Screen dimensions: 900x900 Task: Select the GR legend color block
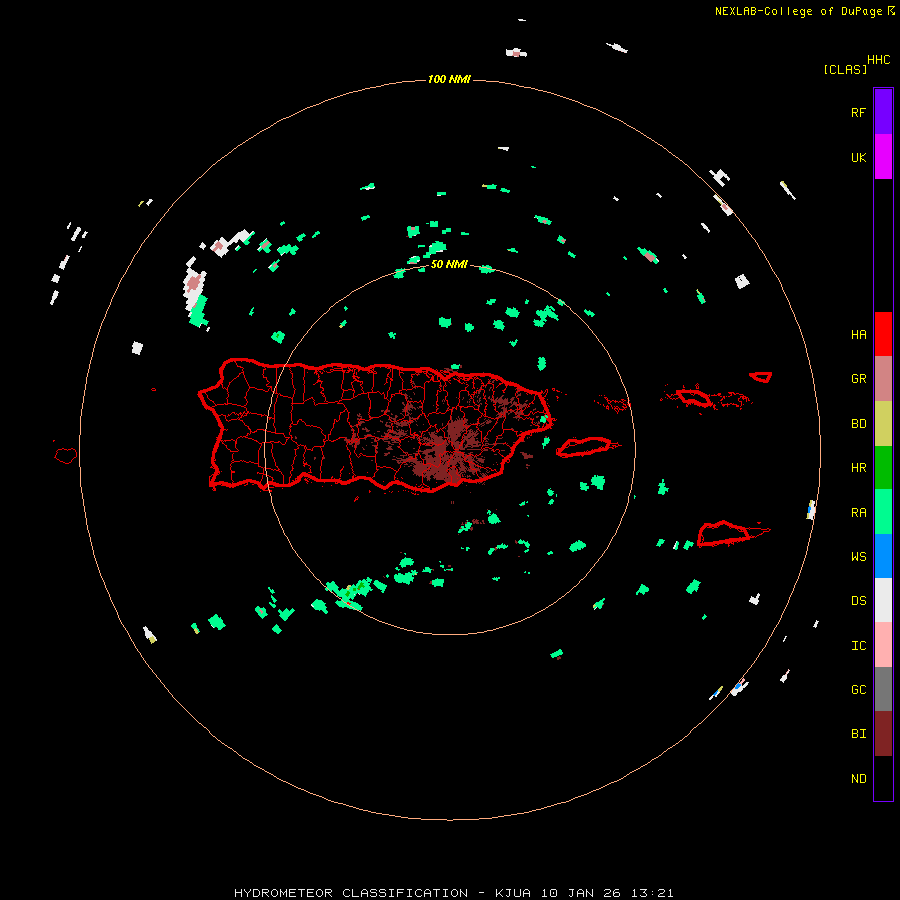pyautogui.click(x=883, y=379)
